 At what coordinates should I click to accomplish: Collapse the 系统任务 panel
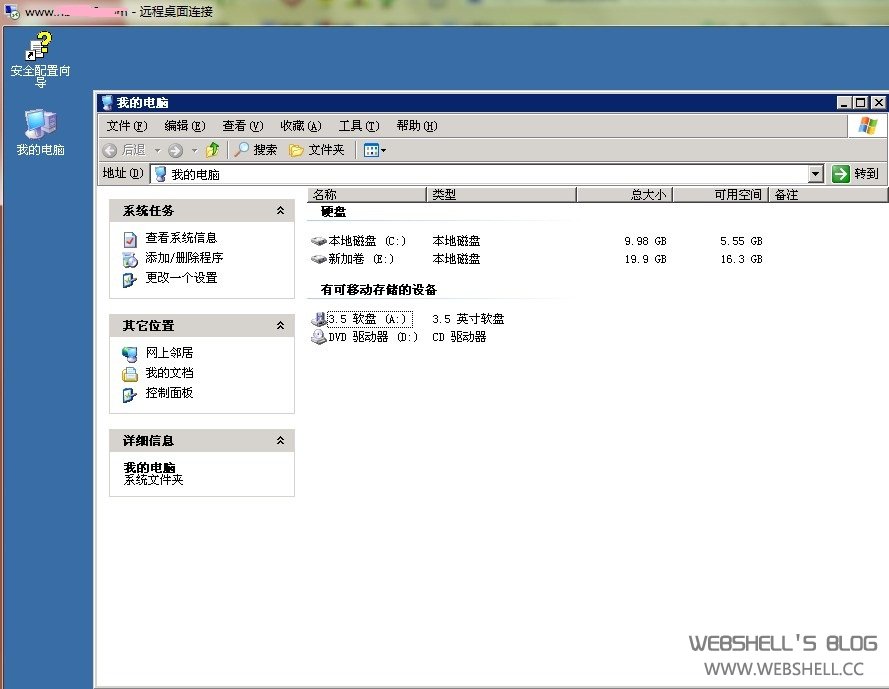[x=280, y=210]
